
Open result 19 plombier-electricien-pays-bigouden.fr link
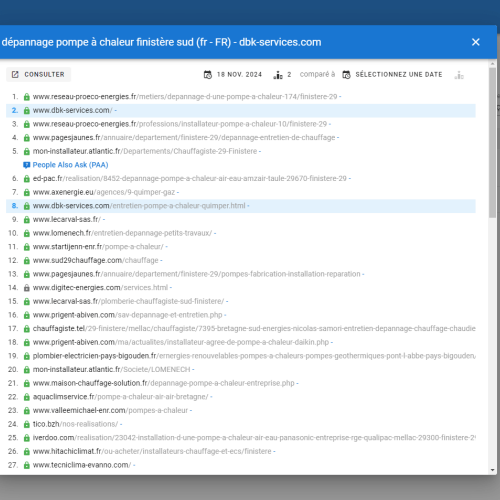click(254, 356)
